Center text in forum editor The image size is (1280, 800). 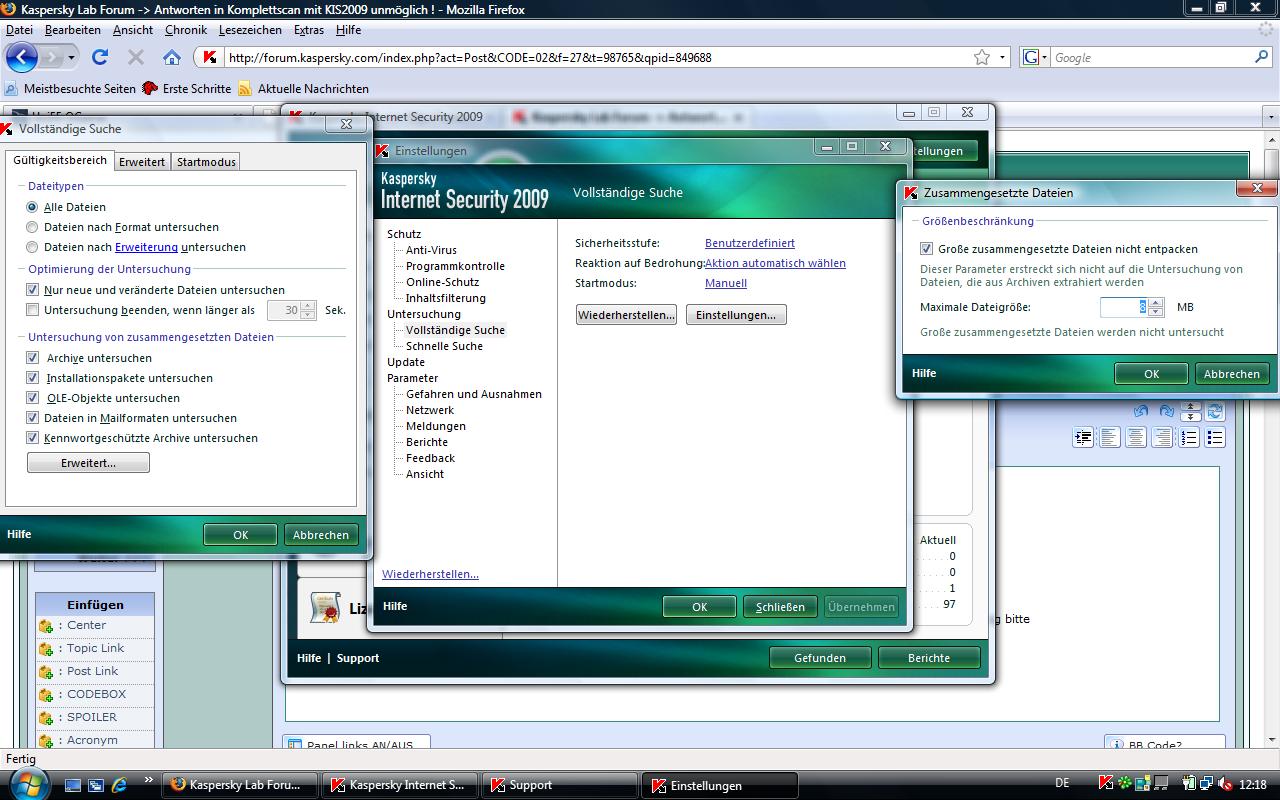pyautogui.click(x=1136, y=437)
